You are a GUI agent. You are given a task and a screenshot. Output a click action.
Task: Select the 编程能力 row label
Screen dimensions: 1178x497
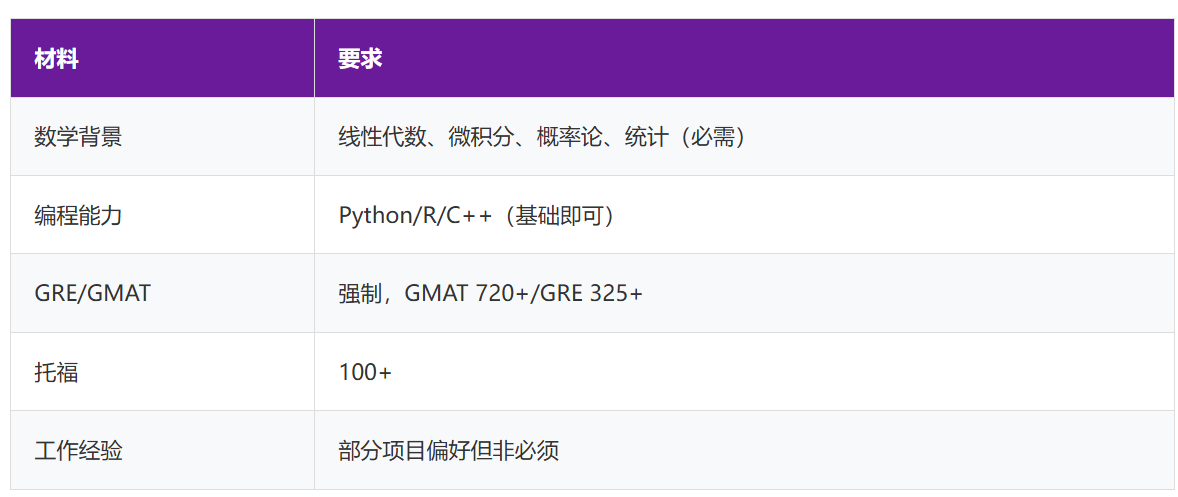pyautogui.click(x=78, y=215)
